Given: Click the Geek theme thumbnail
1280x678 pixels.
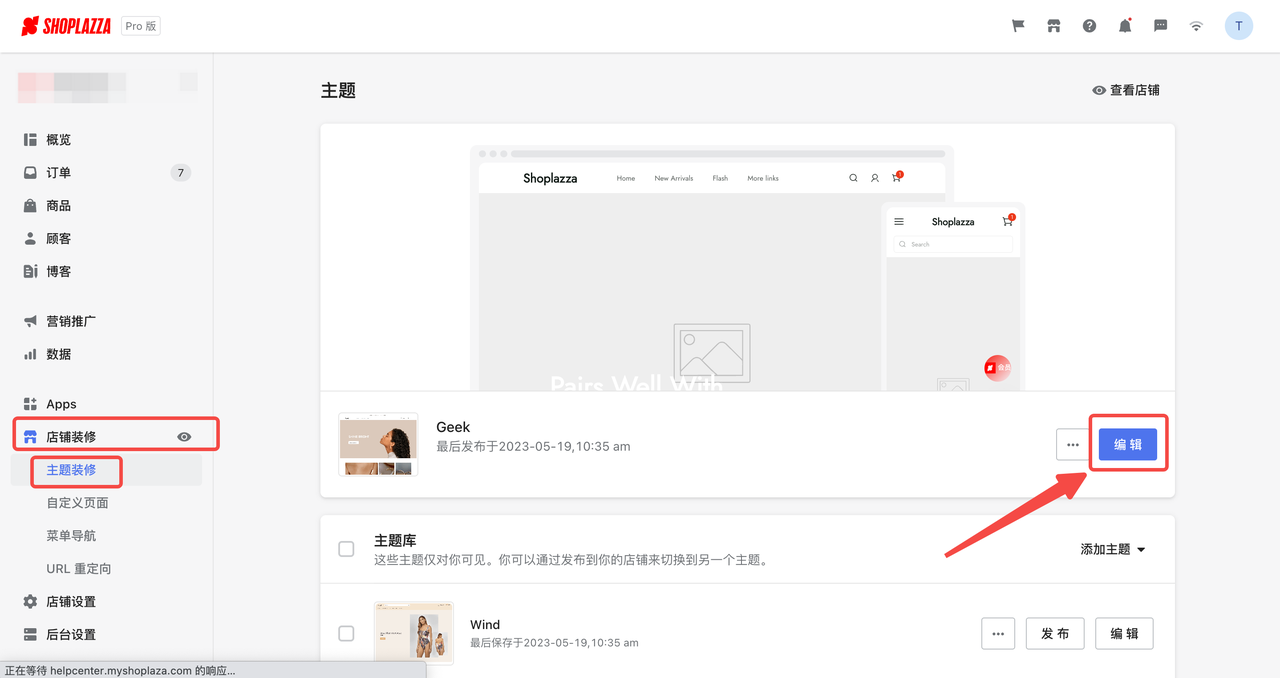Looking at the screenshot, I should tap(378, 443).
